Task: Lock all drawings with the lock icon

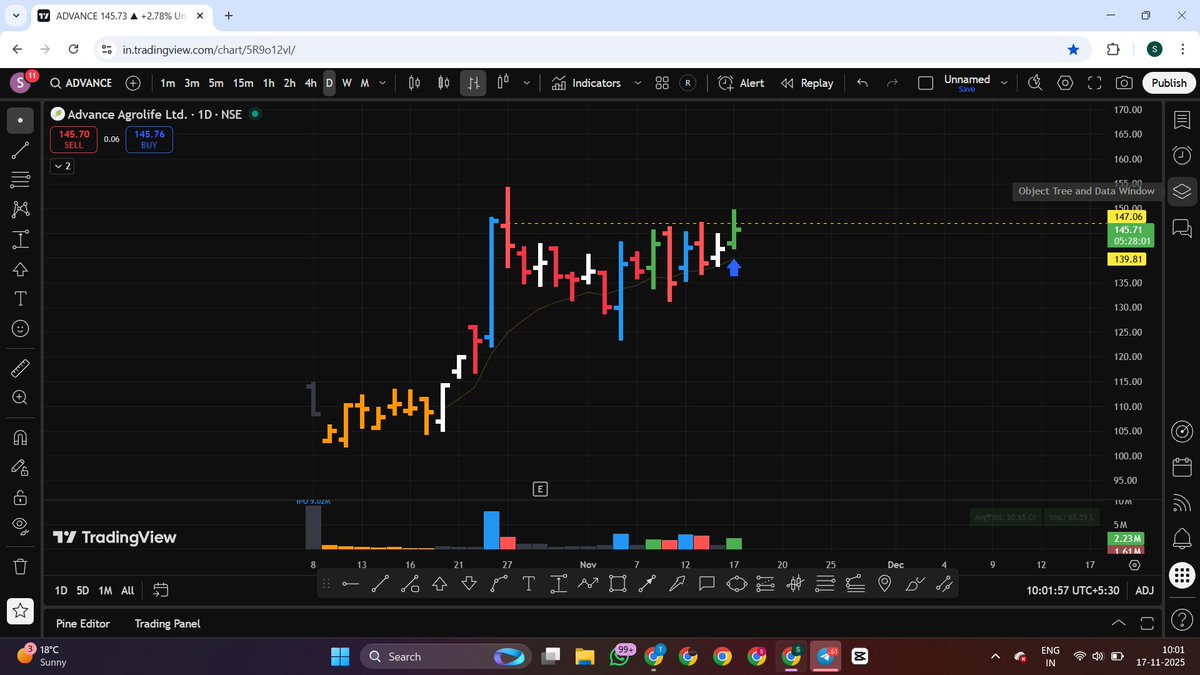Action: [20, 497]
